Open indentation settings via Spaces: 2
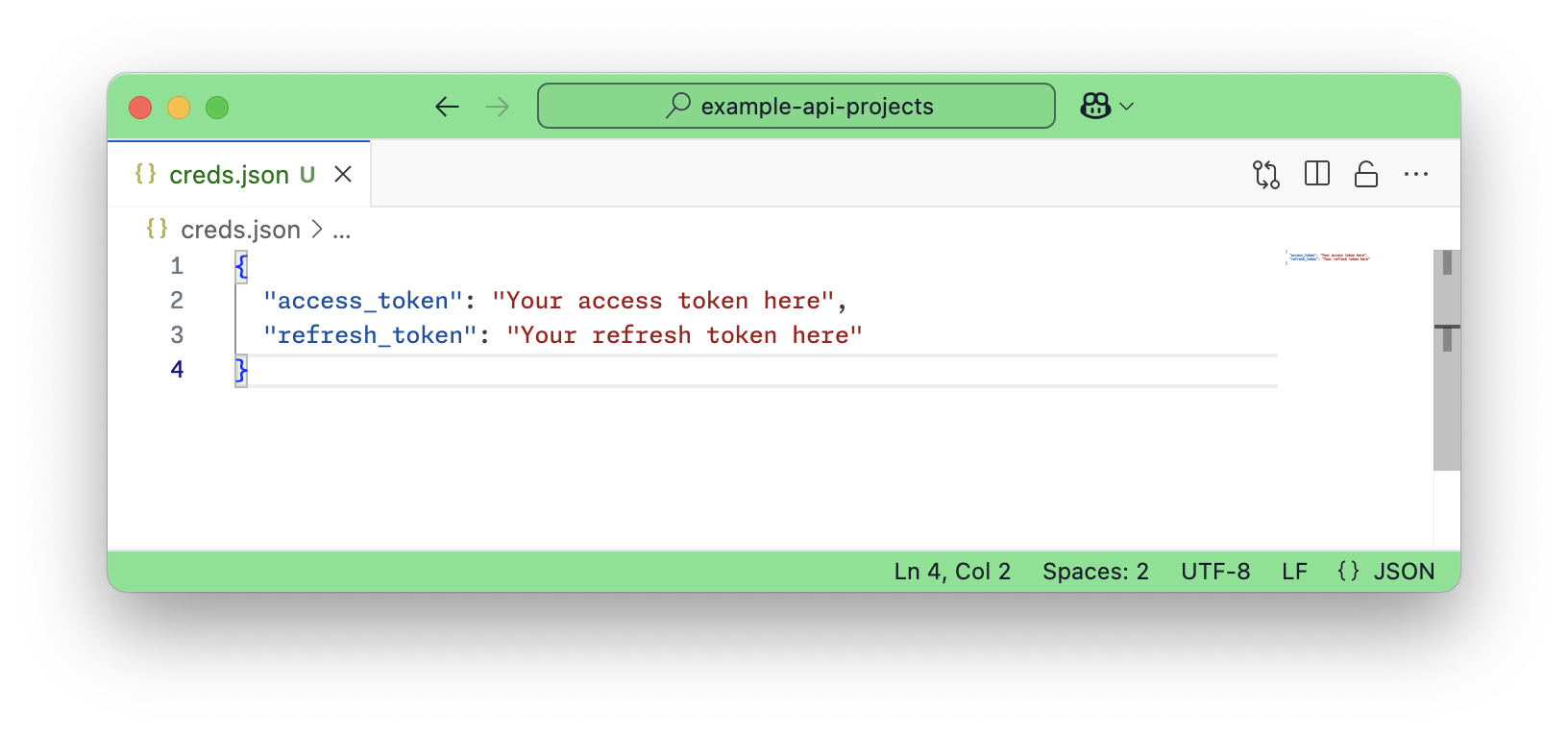The image size is (1568, 734). click(x=1094, y=571)
